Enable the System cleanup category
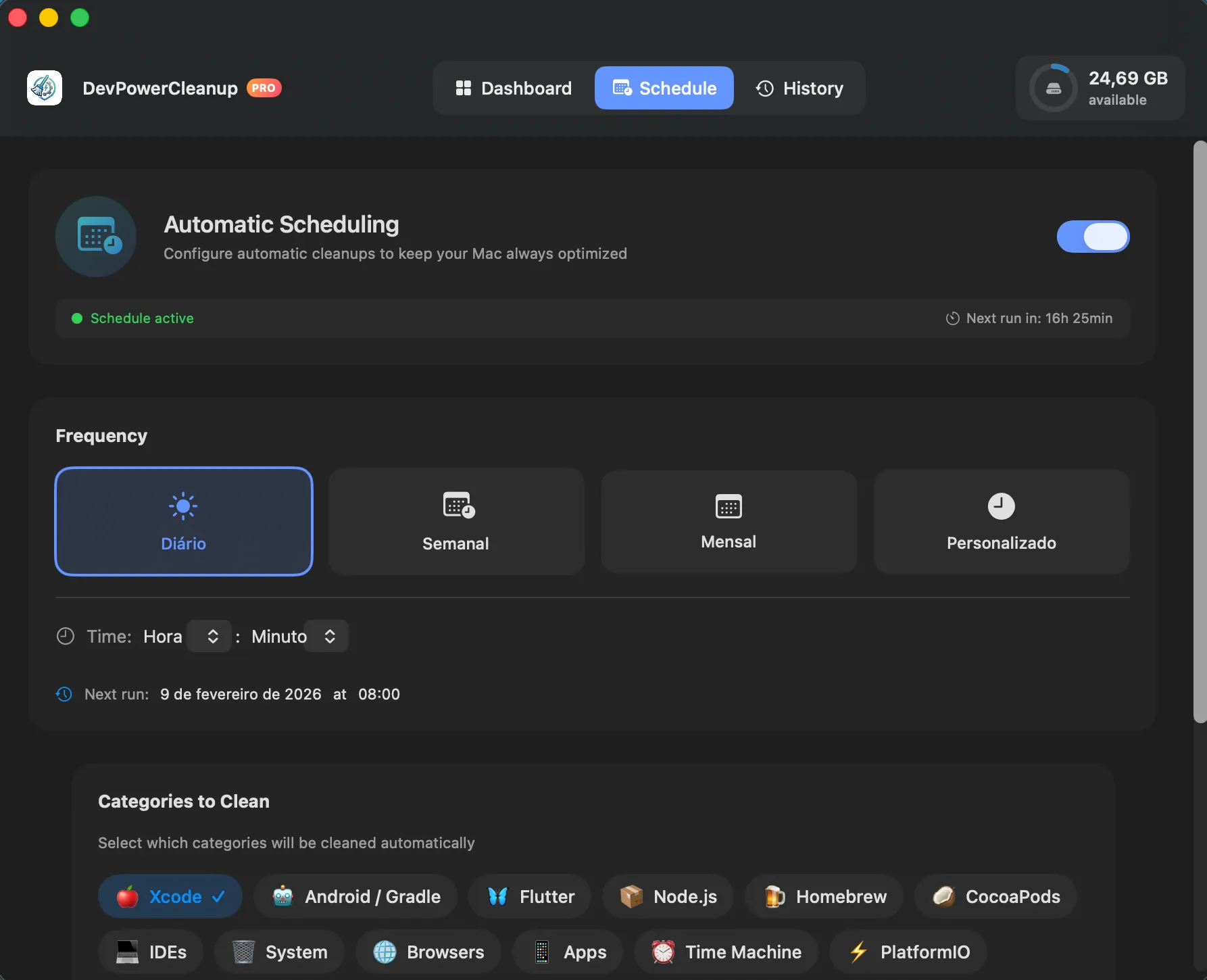This screenshot has width=1207, height=980. (x=278, y=952)
